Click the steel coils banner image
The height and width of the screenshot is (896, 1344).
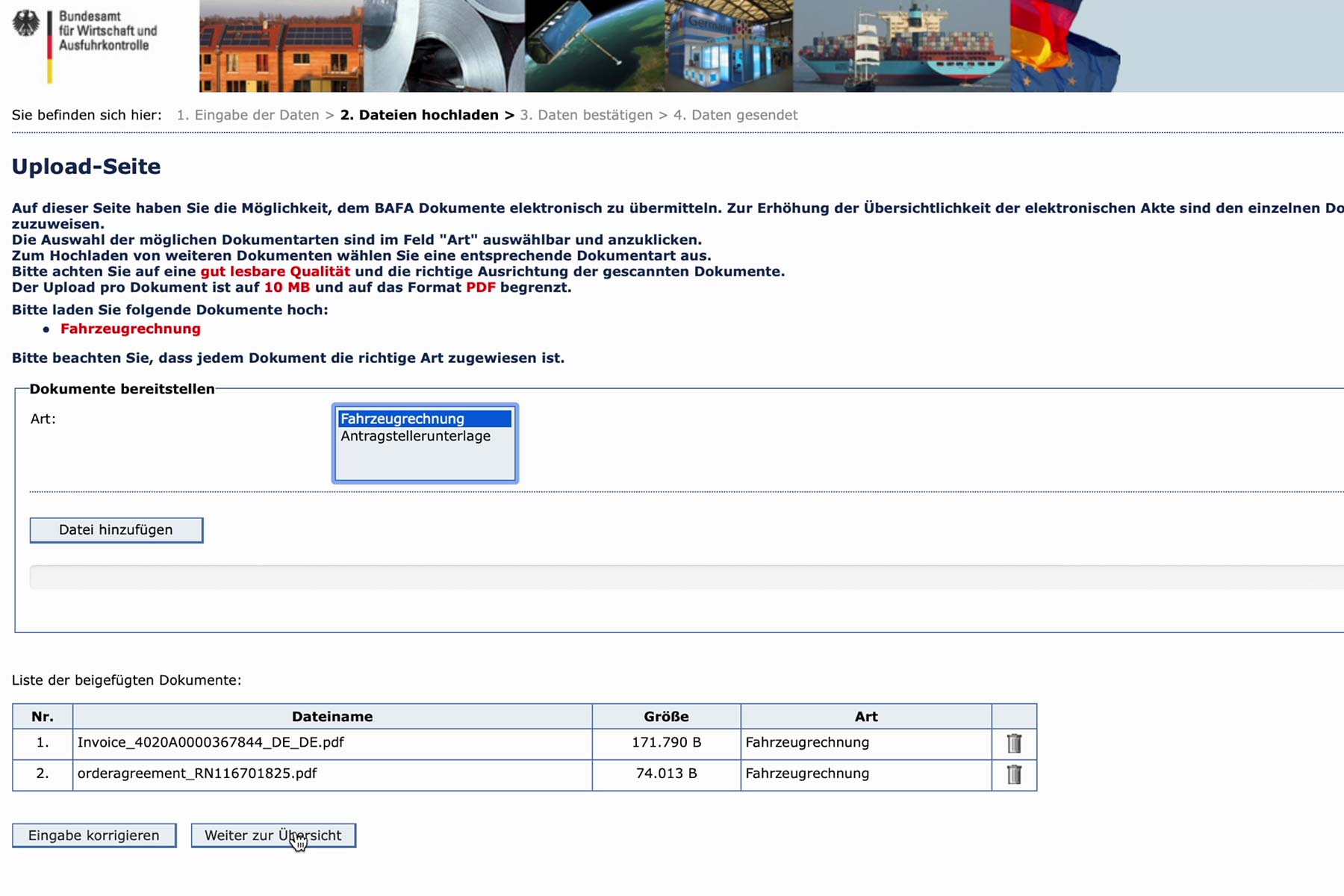(x=444, y=46)
